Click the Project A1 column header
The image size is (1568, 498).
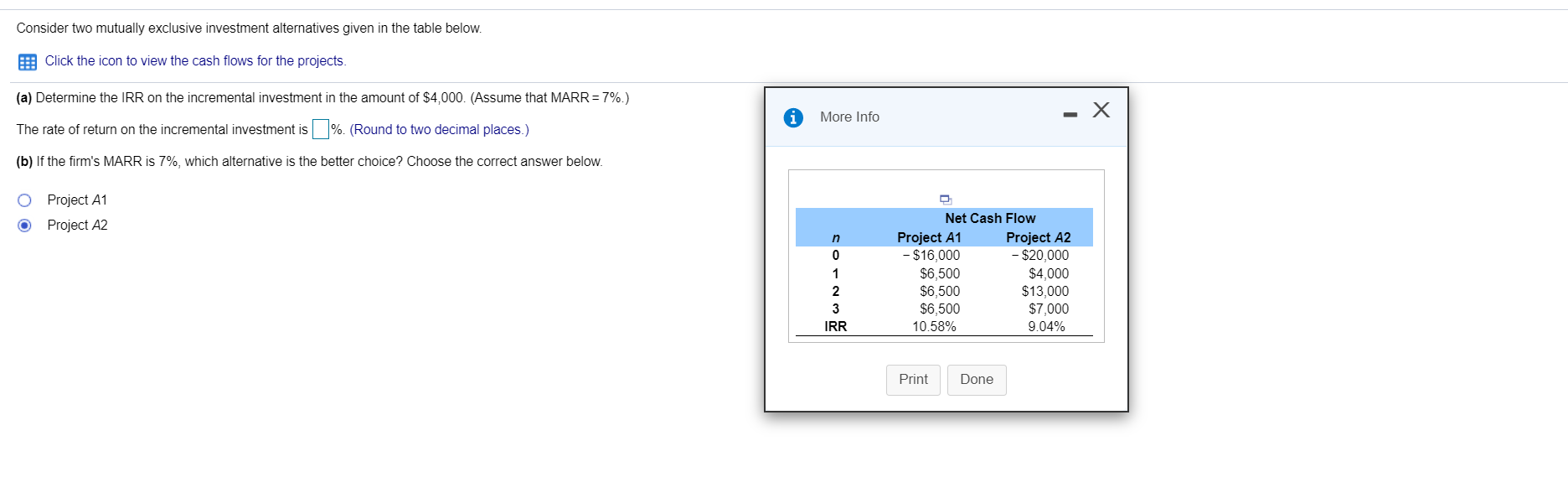[929, 237]
